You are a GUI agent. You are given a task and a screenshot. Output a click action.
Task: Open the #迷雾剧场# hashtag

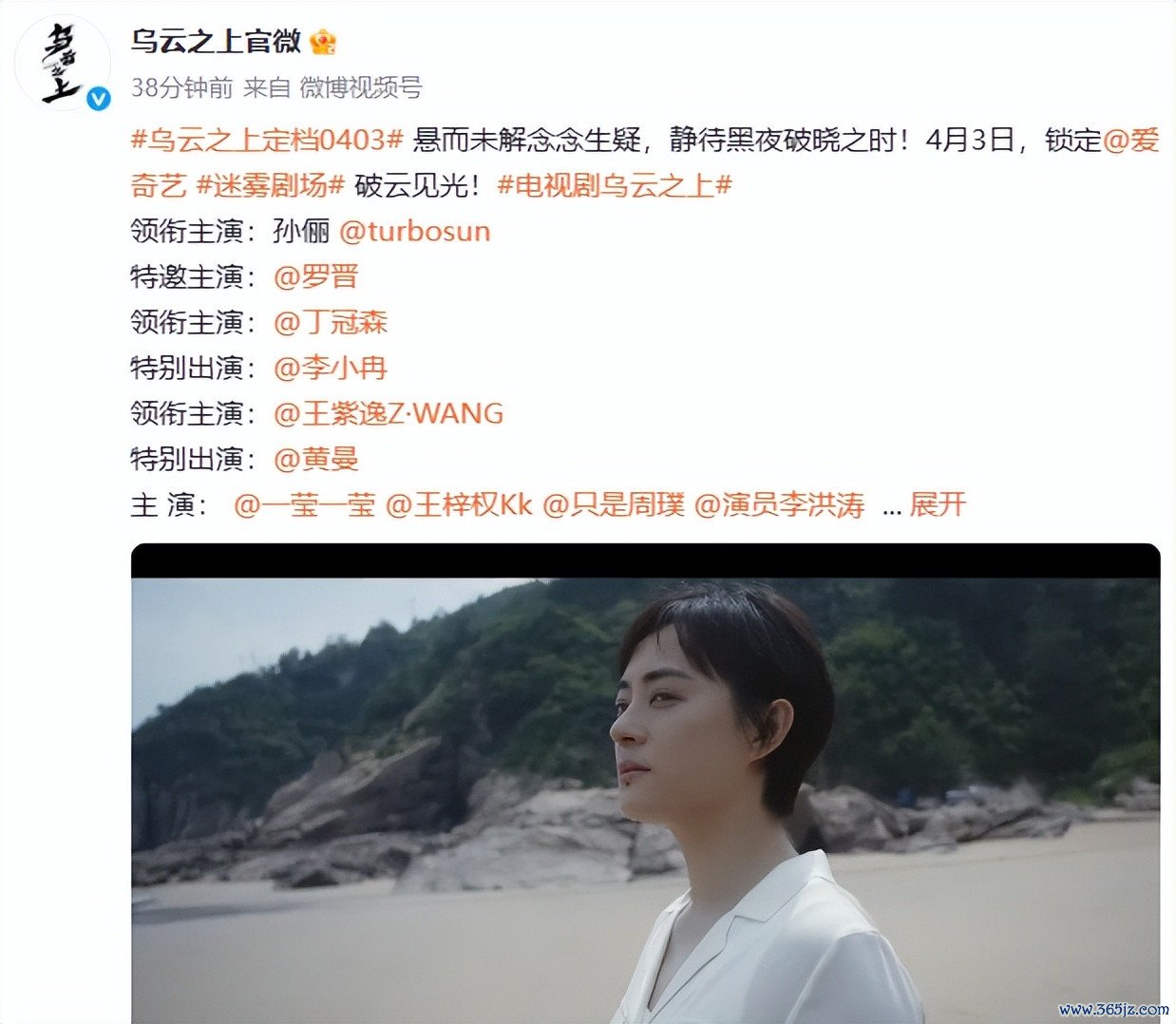click(270, 185)
